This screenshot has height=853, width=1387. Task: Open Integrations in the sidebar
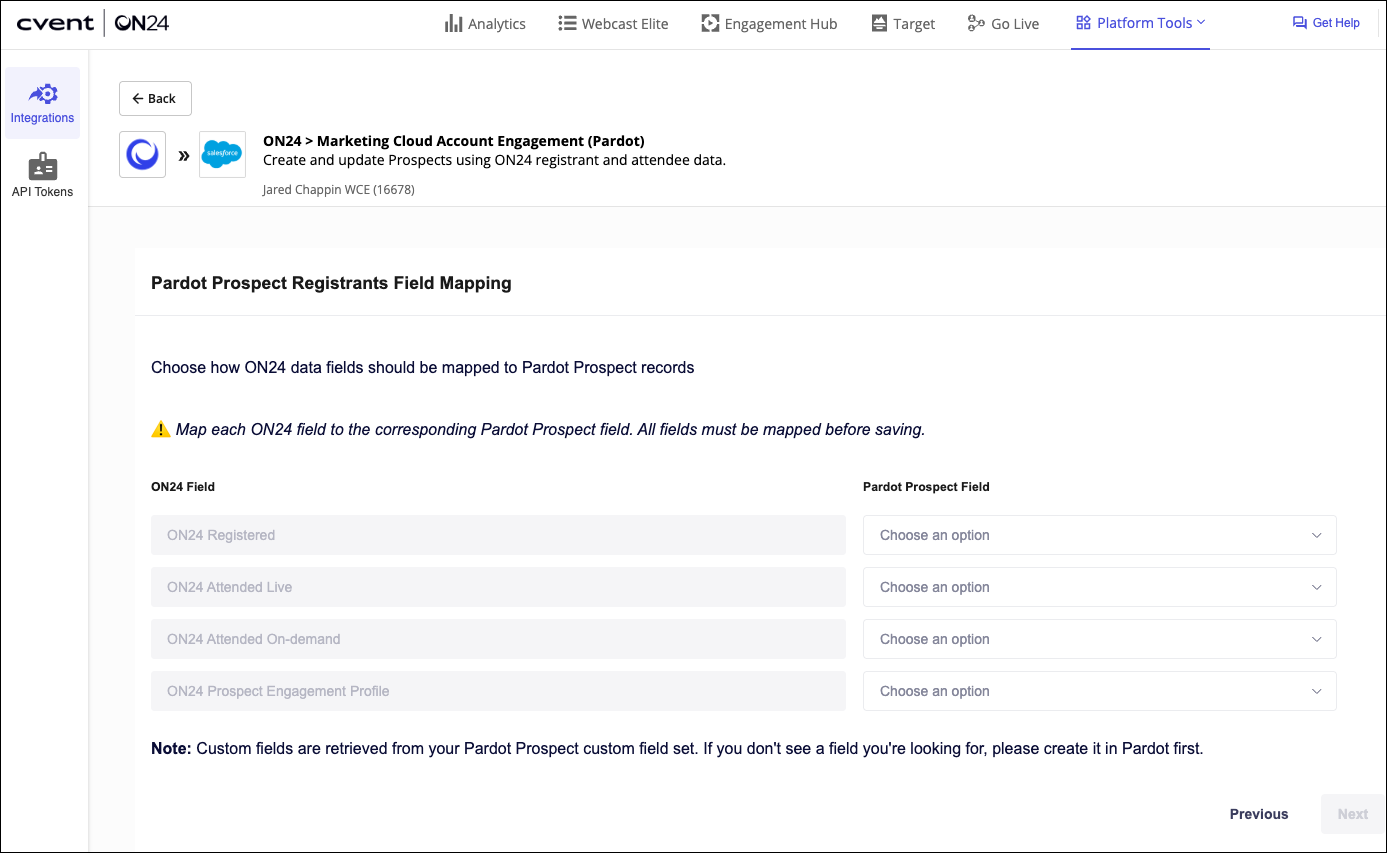pyautogui.click(x=42, y=103)
